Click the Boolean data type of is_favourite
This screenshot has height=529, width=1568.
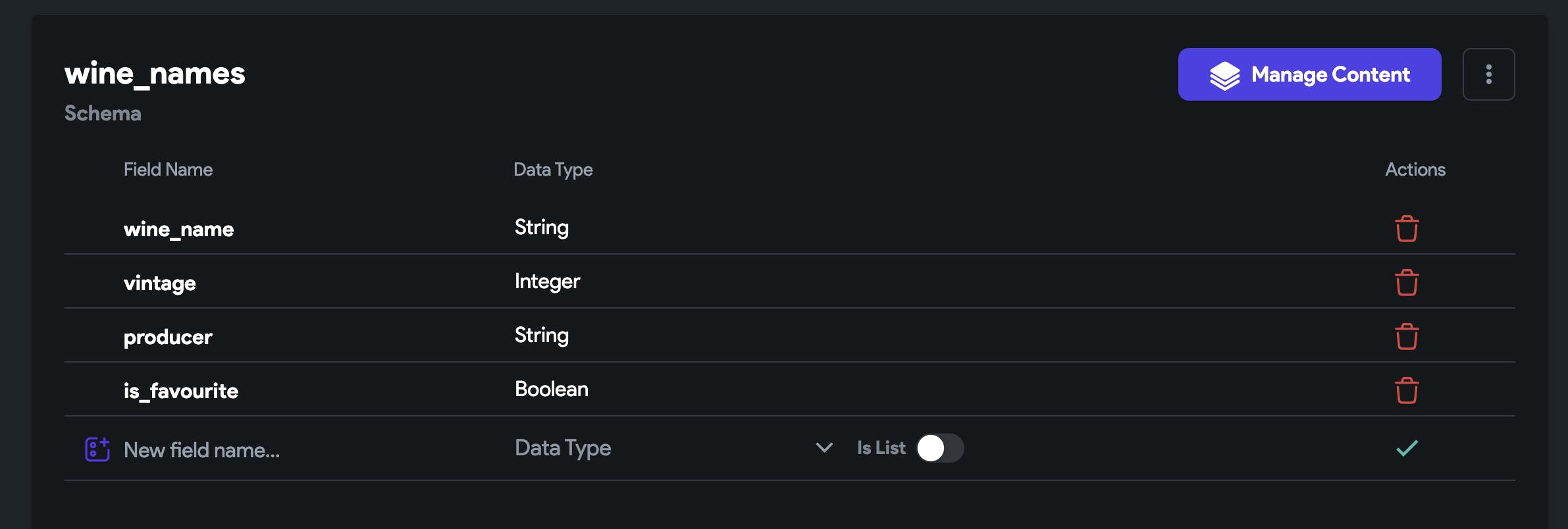click(551, 390)
